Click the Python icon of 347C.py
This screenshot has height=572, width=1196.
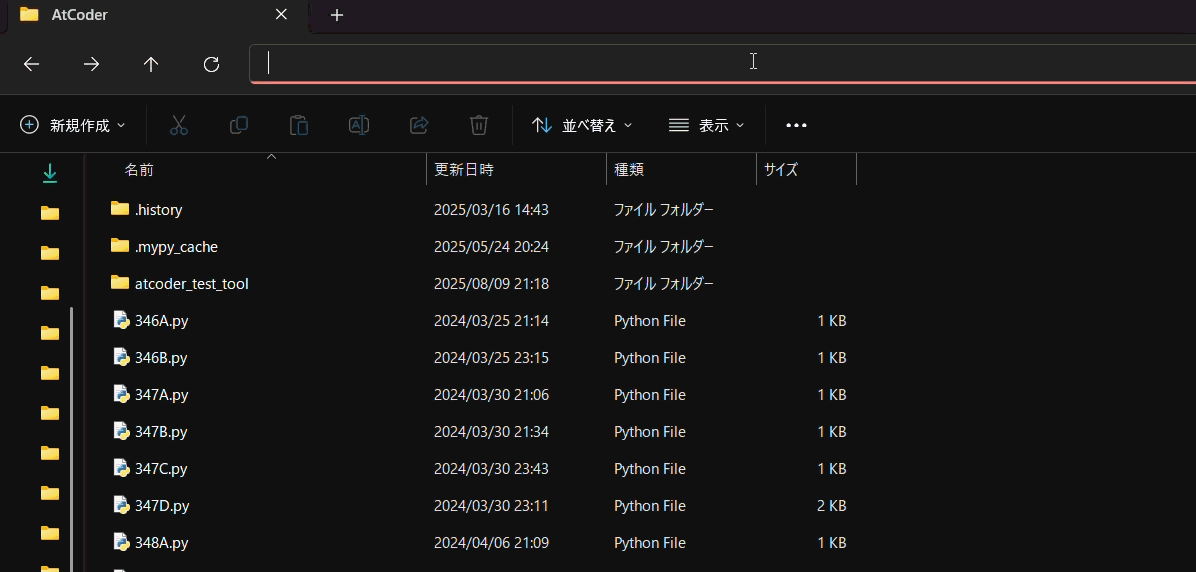point(121,468)
